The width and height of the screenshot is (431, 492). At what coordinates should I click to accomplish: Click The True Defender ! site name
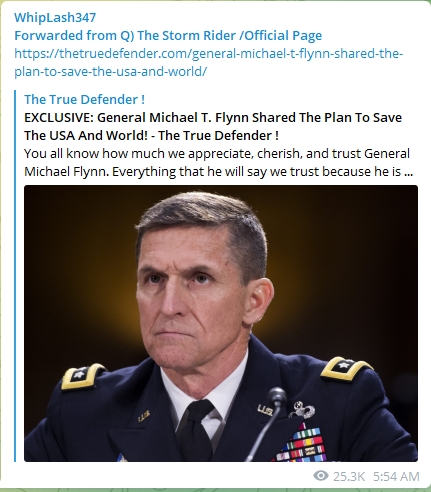(84, 99)
